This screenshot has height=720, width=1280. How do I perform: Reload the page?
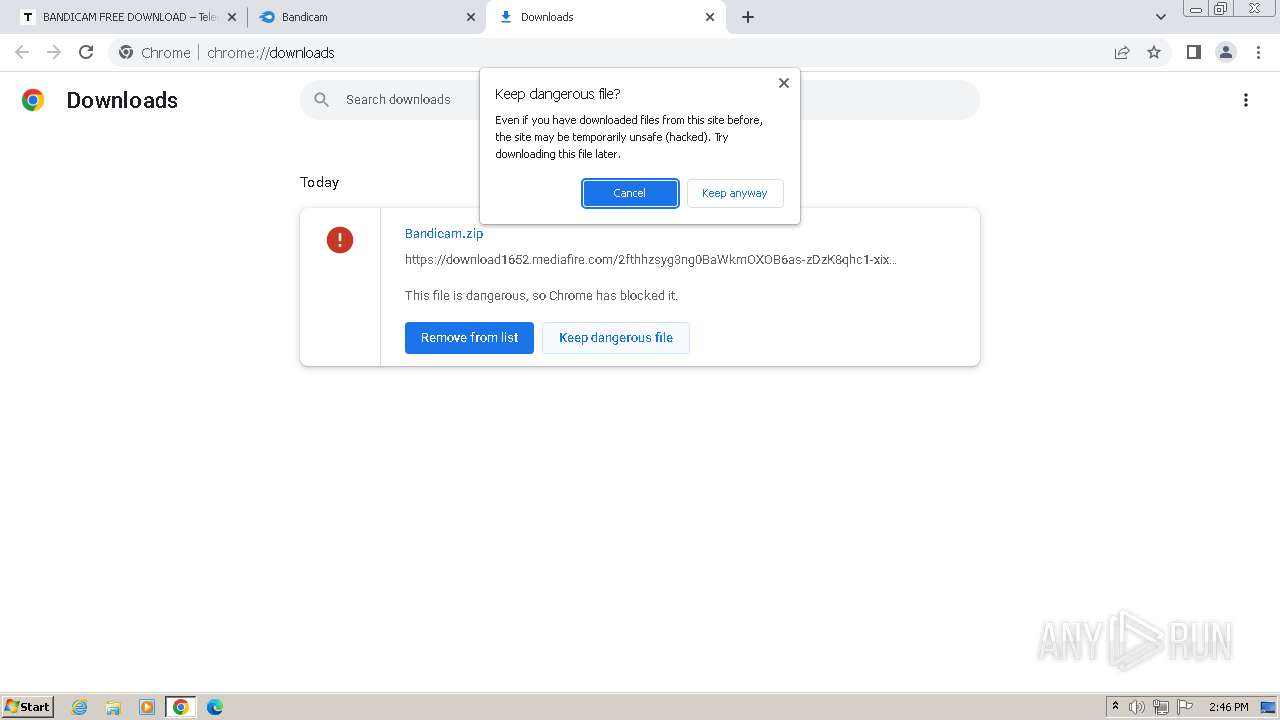[x=86, y=52]
